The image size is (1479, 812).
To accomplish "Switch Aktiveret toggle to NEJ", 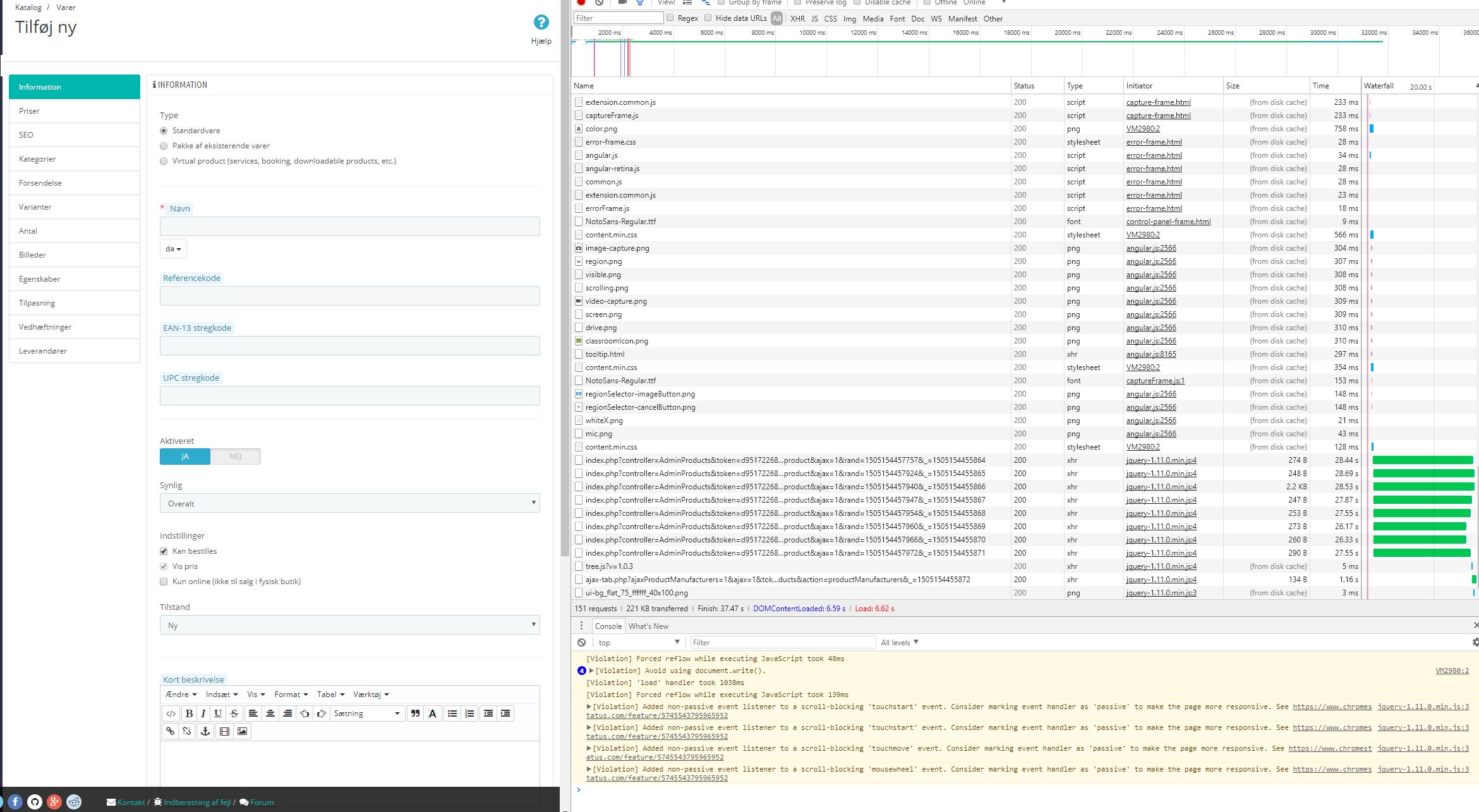I will tap(235, 457).
